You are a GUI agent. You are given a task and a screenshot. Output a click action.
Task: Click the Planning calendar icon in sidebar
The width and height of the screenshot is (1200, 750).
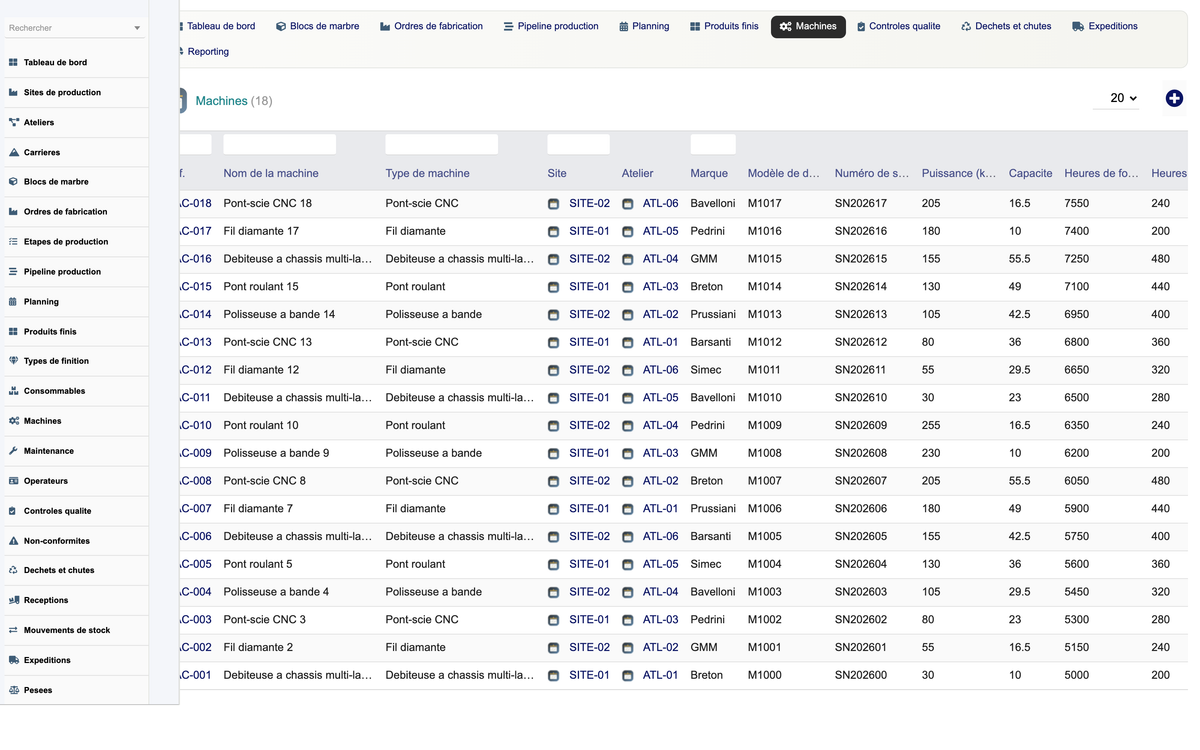click(13, 301)
